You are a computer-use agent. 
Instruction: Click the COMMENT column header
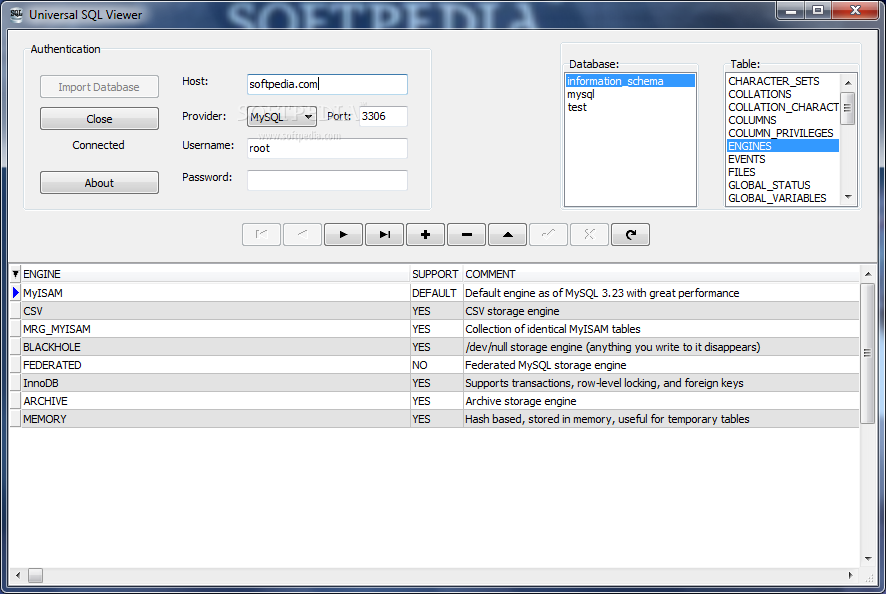[x=661, y=274]
